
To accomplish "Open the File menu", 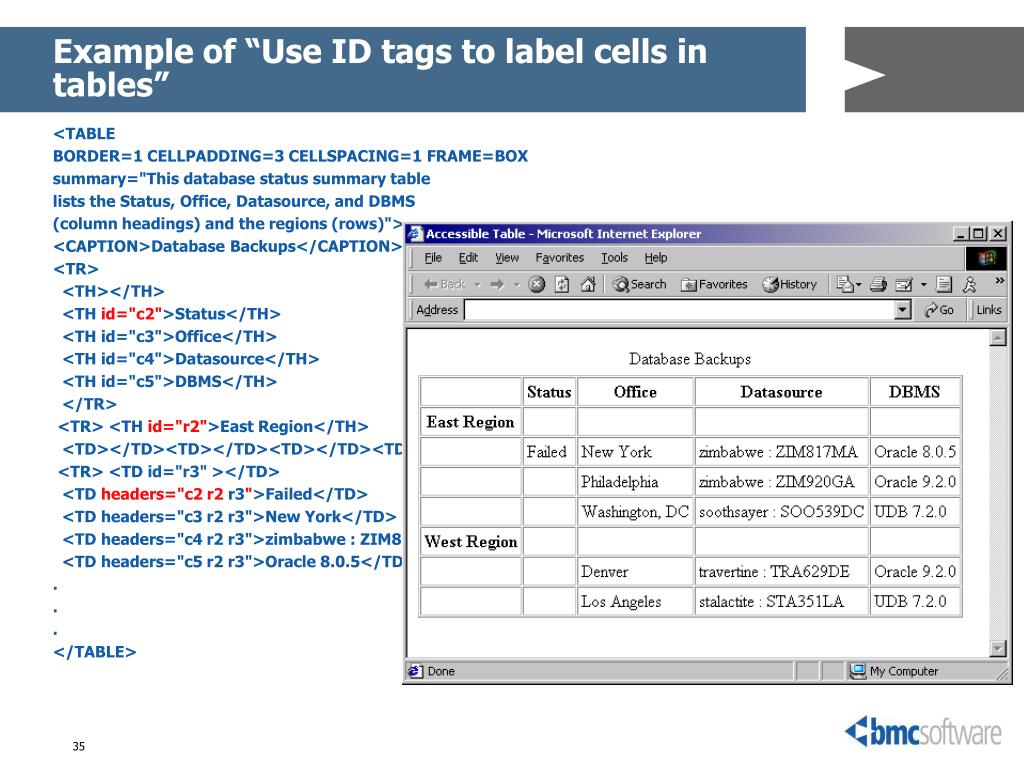I will [433, 257].
